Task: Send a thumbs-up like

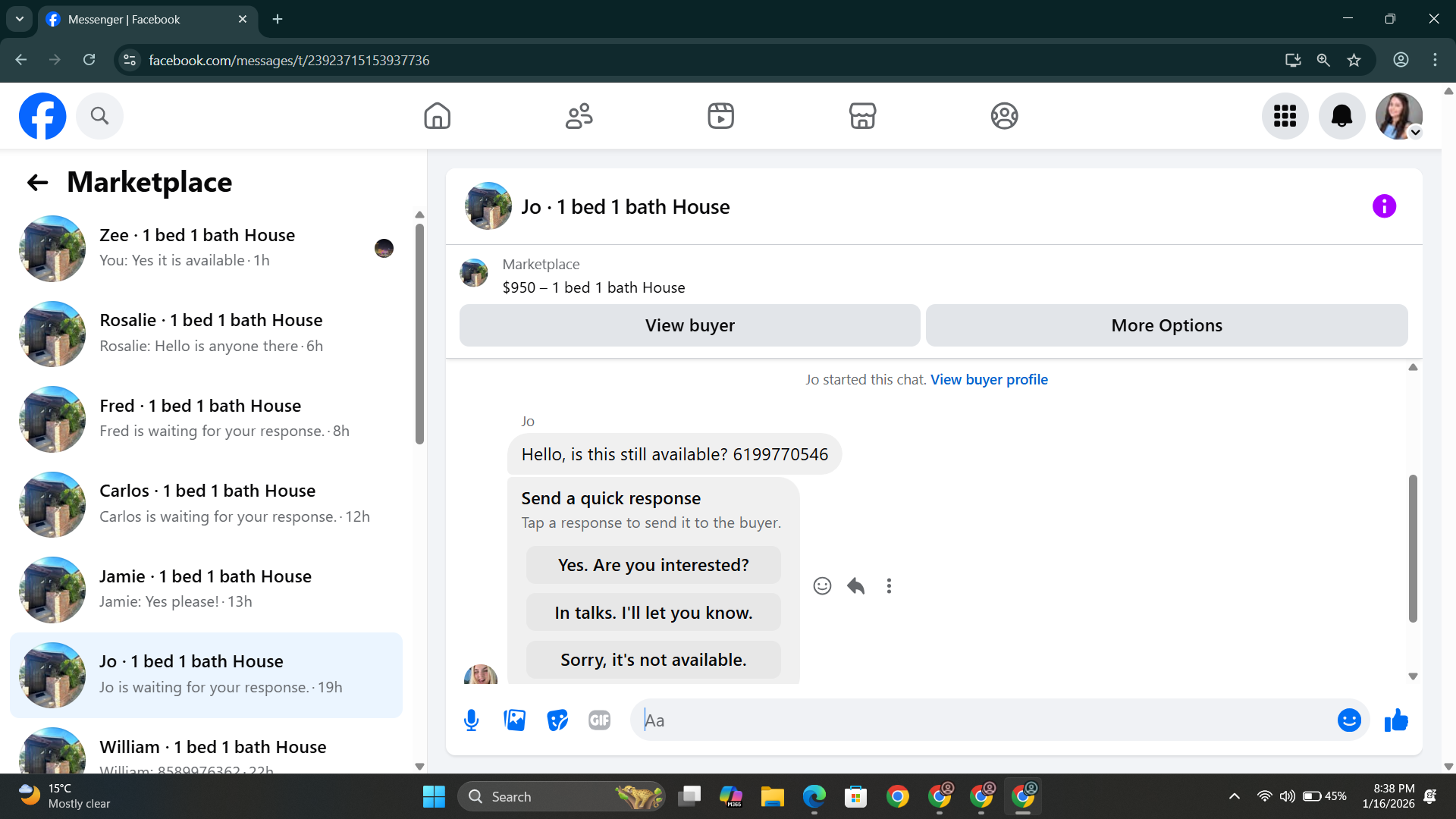Action: 1396,720
